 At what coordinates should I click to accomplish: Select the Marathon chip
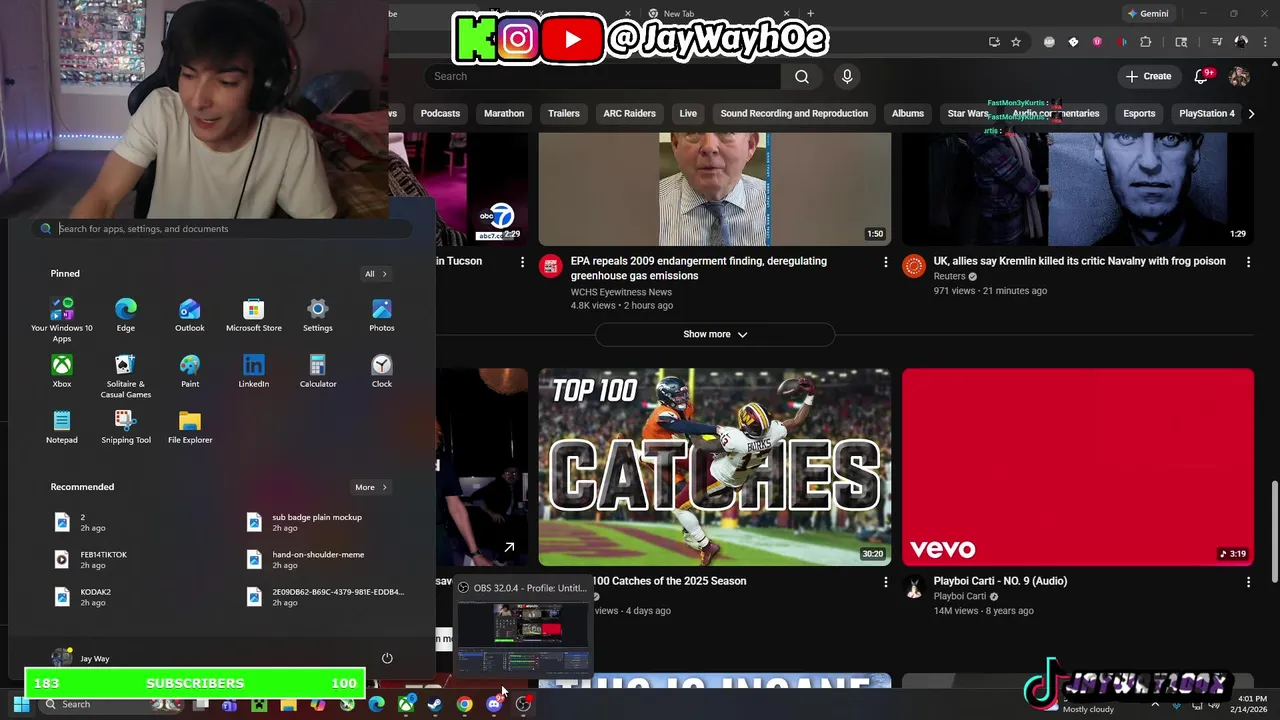[x=504, y=113]
